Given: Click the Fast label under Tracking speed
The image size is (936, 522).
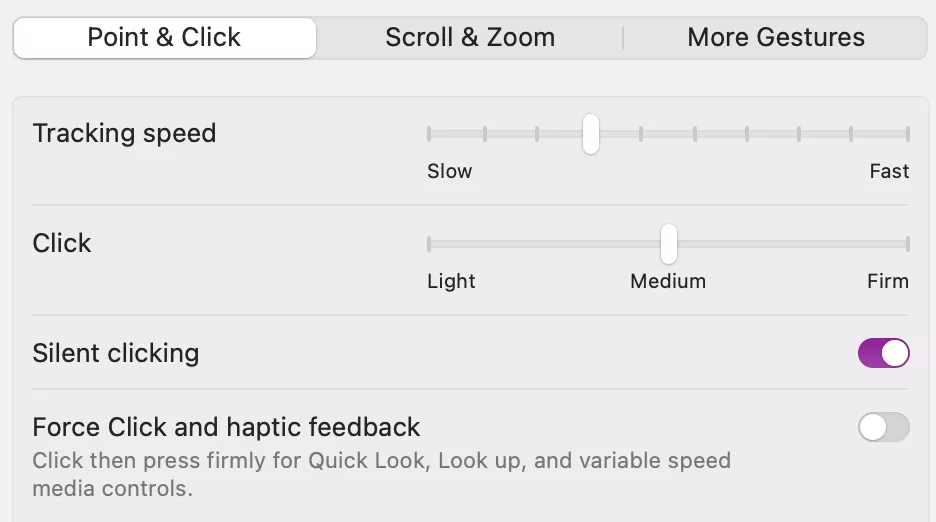Looking at the screenshot, I should [x=889, y=171].
